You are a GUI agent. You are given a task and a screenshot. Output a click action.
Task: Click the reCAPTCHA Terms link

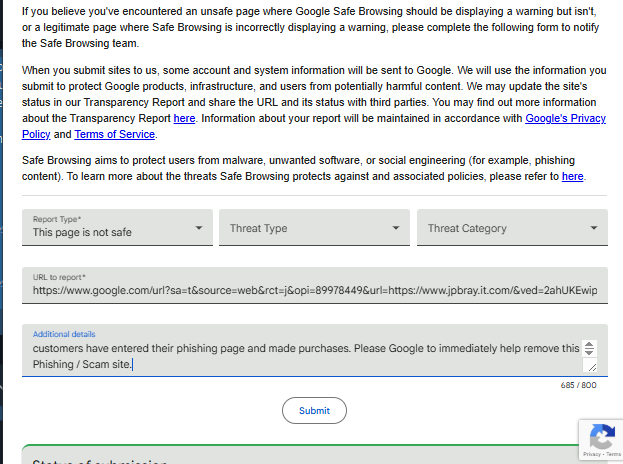pos(611,454)
